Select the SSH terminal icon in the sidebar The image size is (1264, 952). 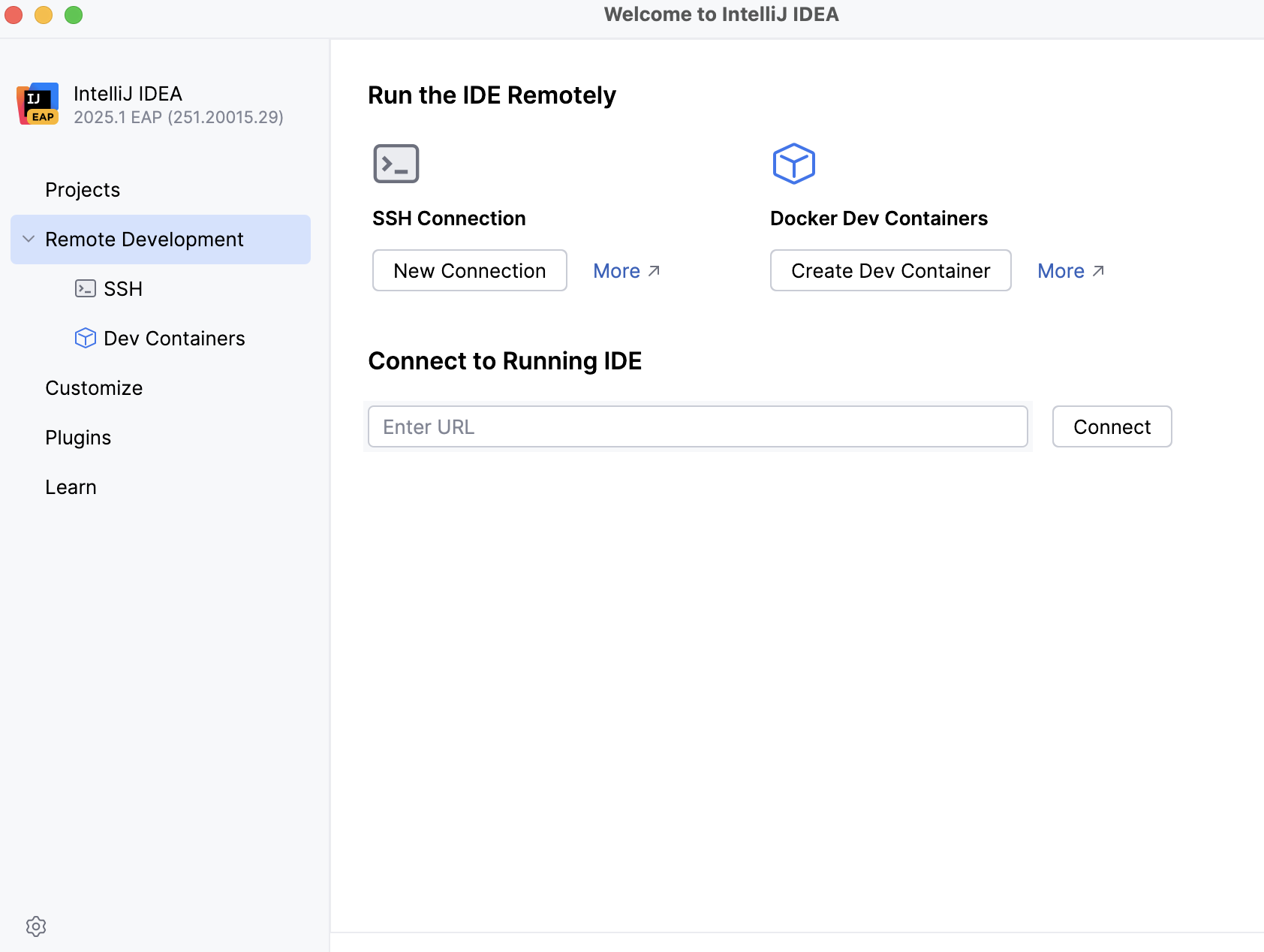(87, 288)
